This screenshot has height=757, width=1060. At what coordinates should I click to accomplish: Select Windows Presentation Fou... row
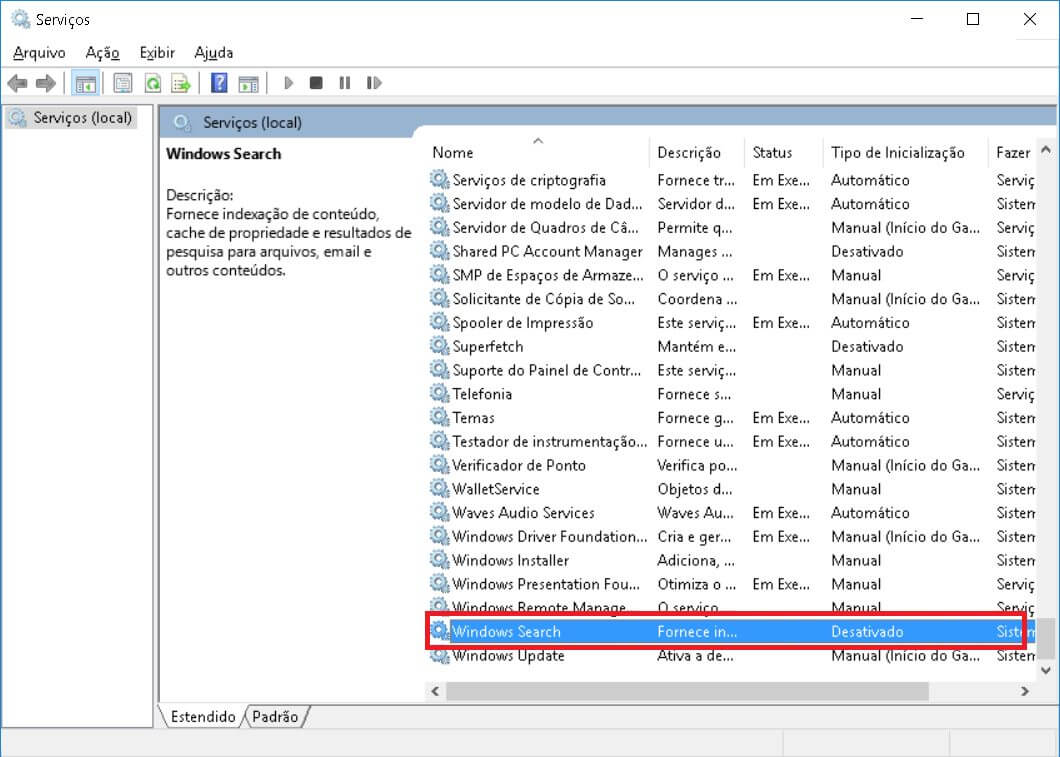(731, 583)
